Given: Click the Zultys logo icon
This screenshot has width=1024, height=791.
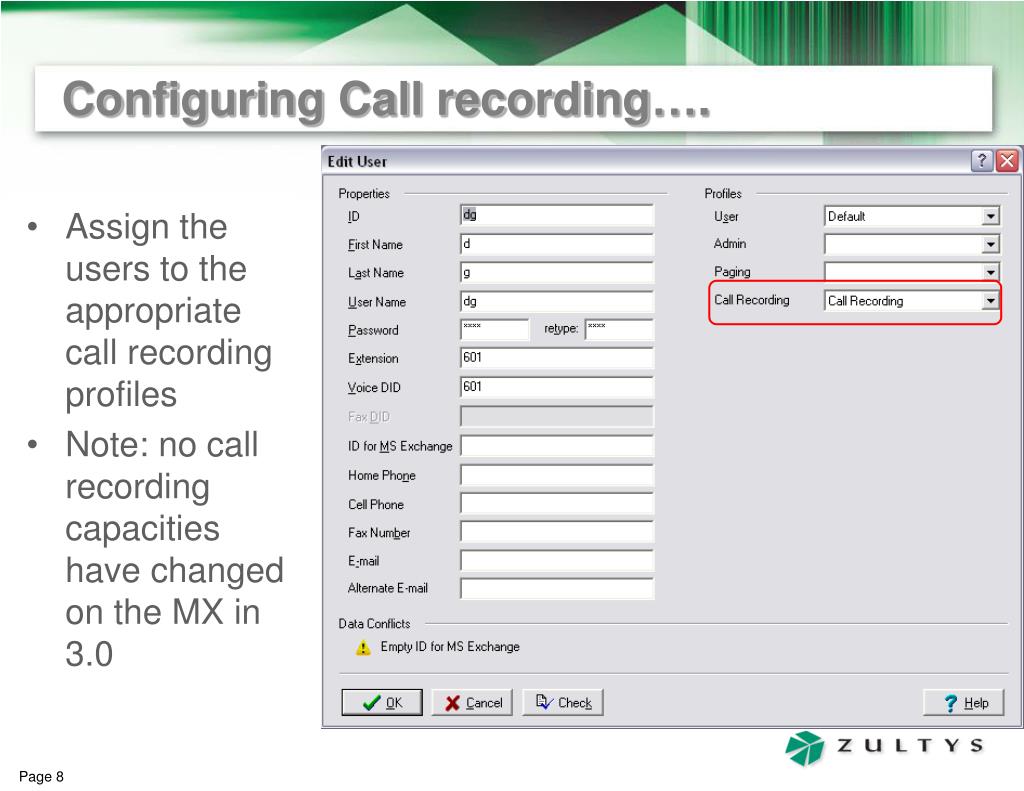Looking at the screenshot, I should 805,748.
